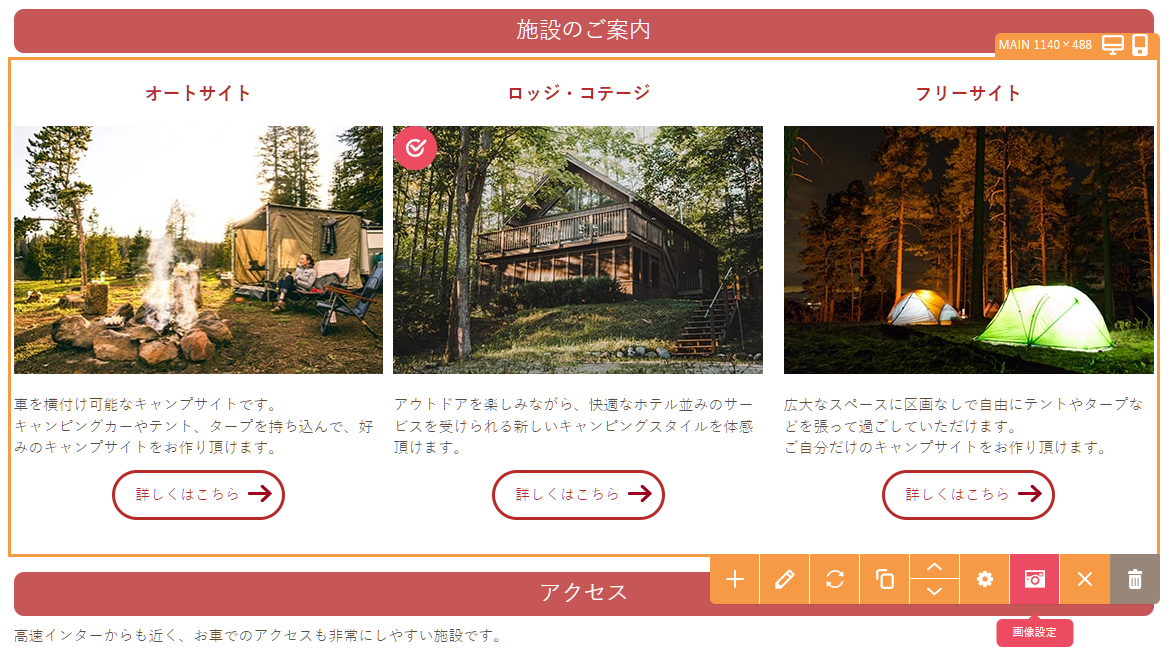Switch to desktop monitor preview icon
Screen dimensions: 1176x652
coord(1113,45)
